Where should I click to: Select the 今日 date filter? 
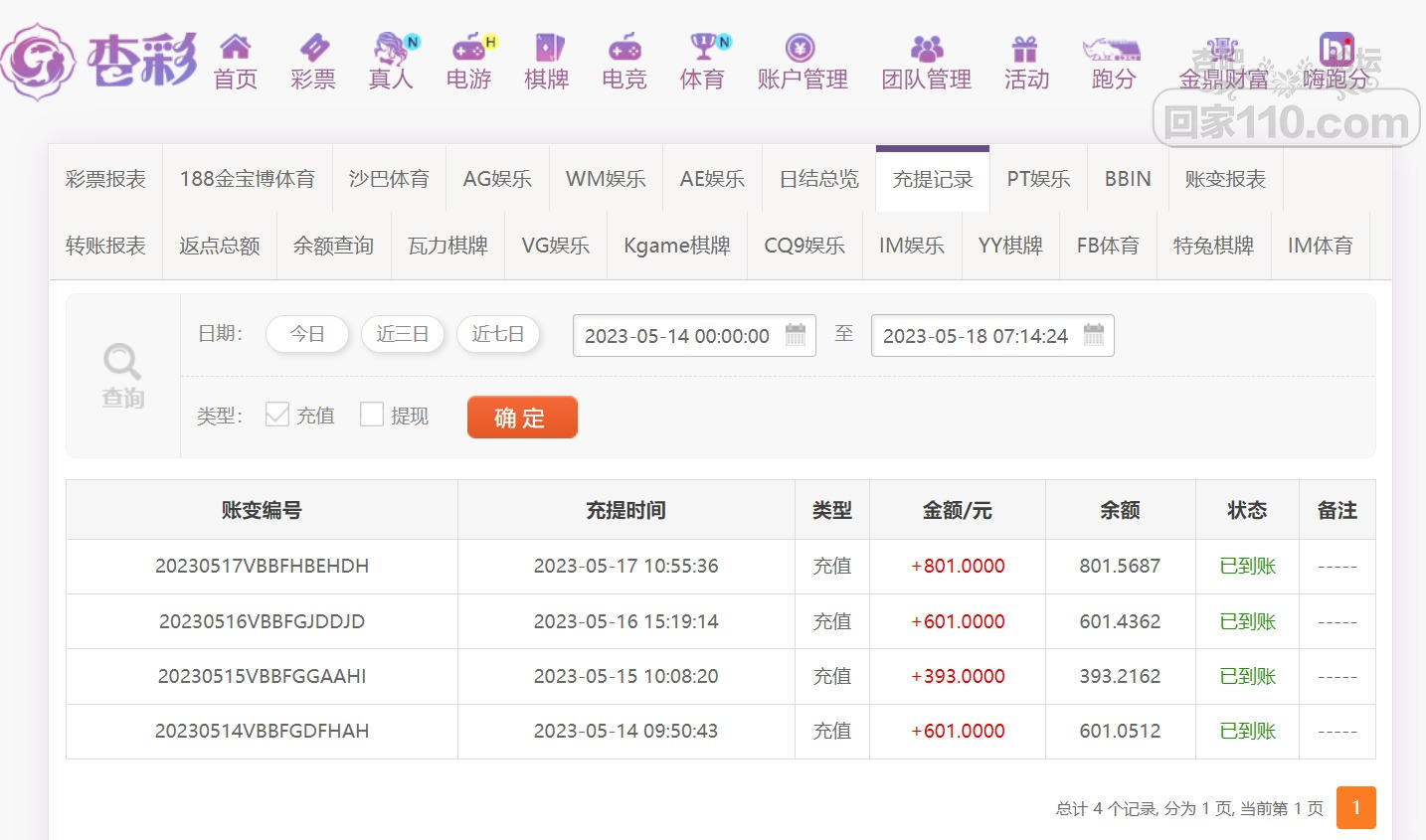pyautogui.click(x=307, y=334)
